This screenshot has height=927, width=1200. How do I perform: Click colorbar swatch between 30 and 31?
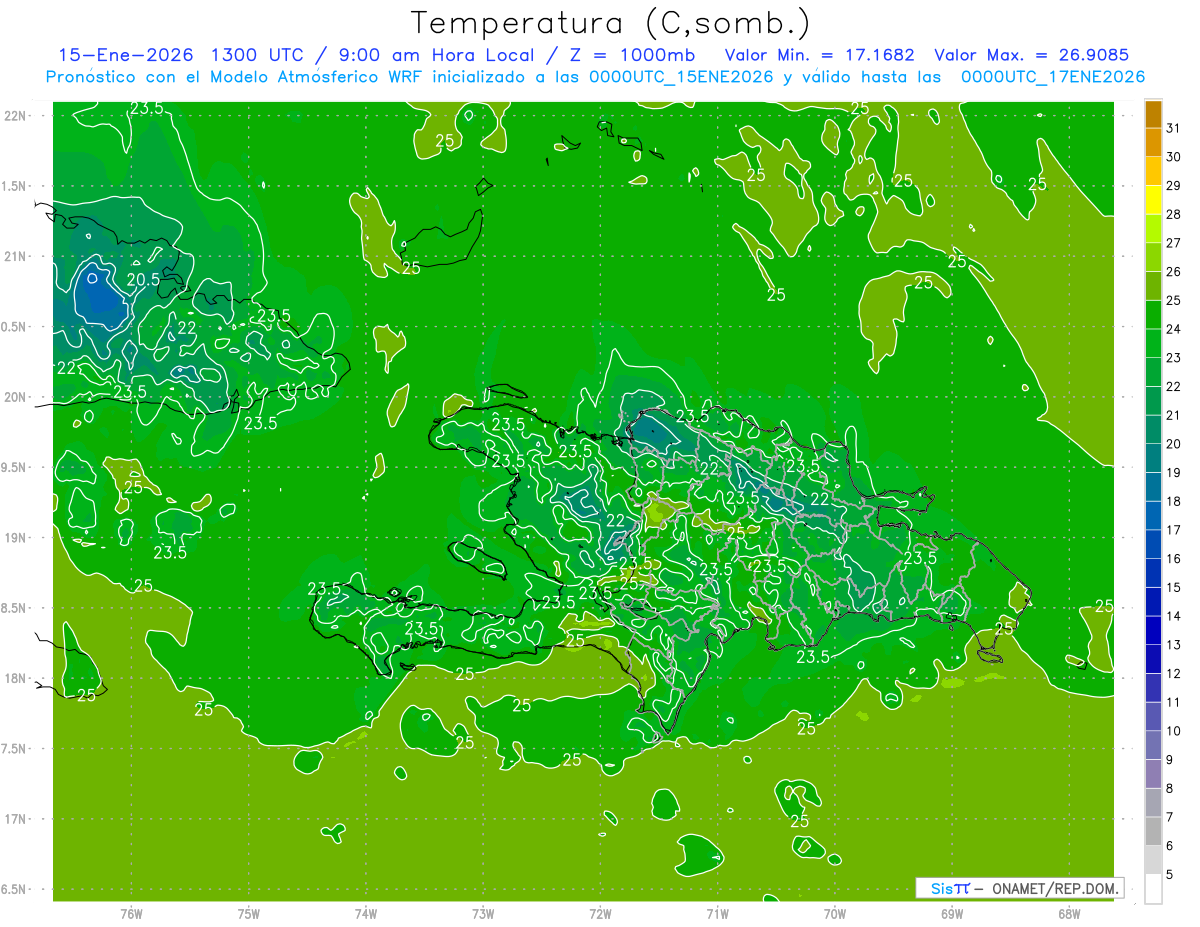[x=1153, y=141]
